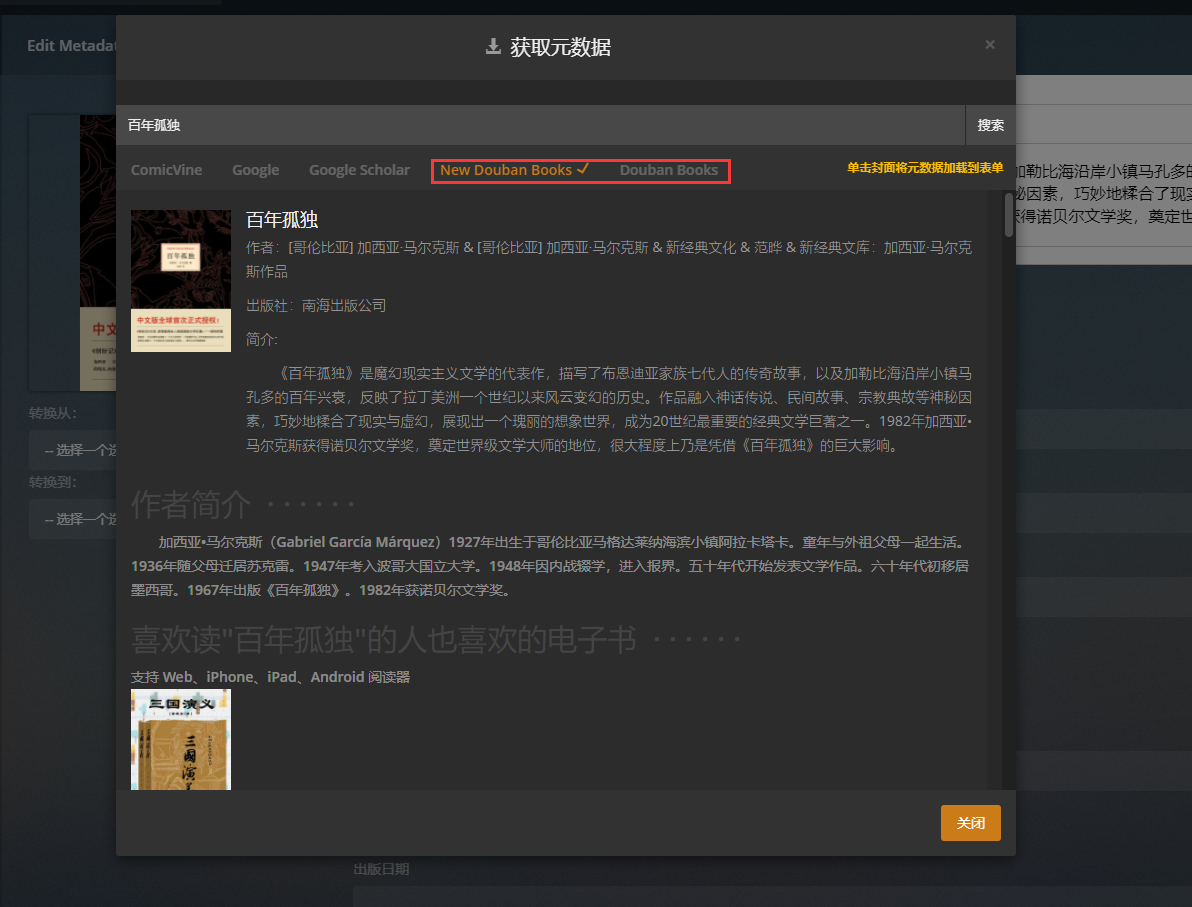This screenshot has width=1192, height=907.
Task: Click the results list vertical scrollbar
Action: tap(1008, 216)
